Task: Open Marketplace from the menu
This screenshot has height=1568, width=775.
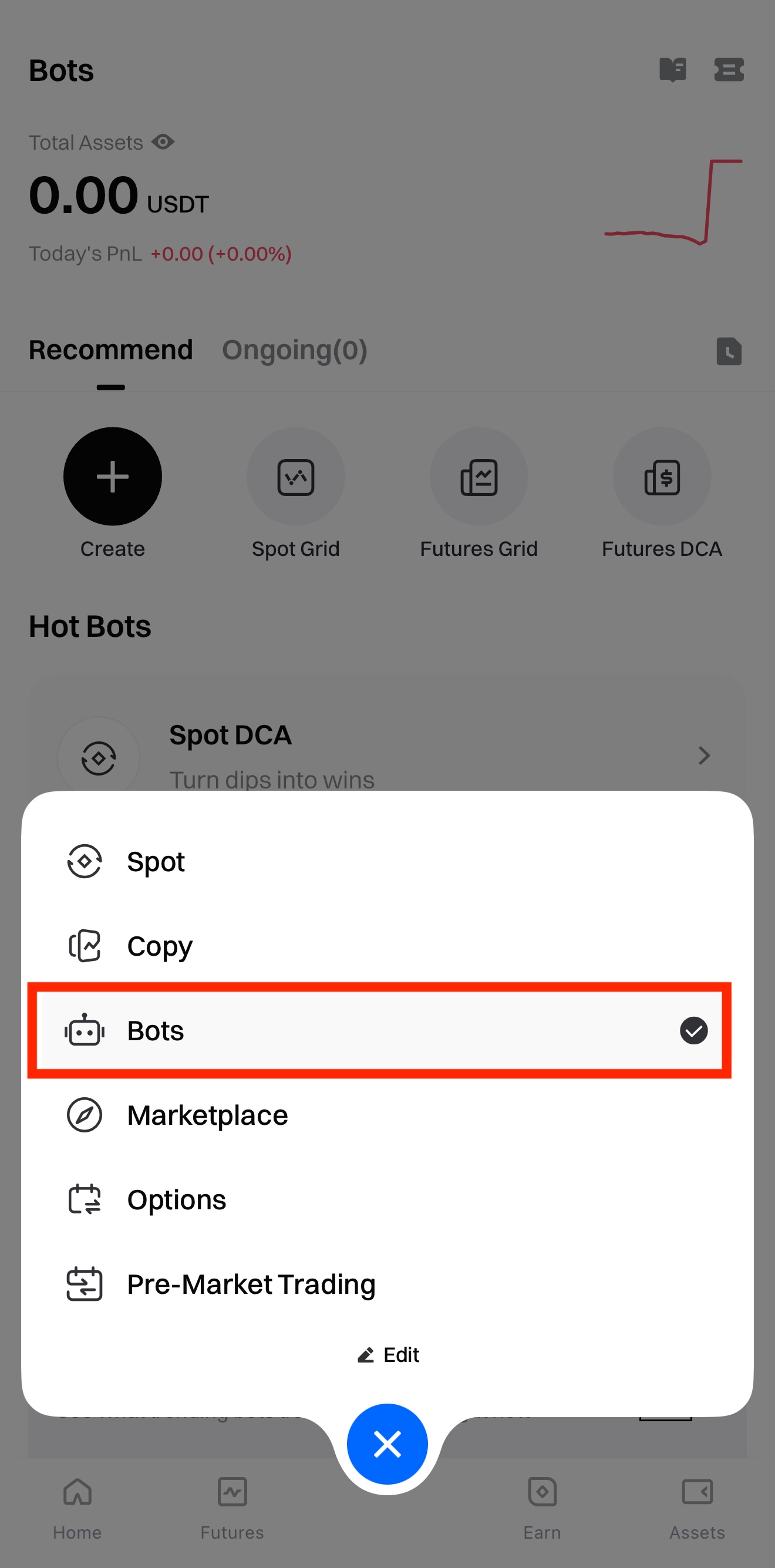Action: coord(207,1115)
